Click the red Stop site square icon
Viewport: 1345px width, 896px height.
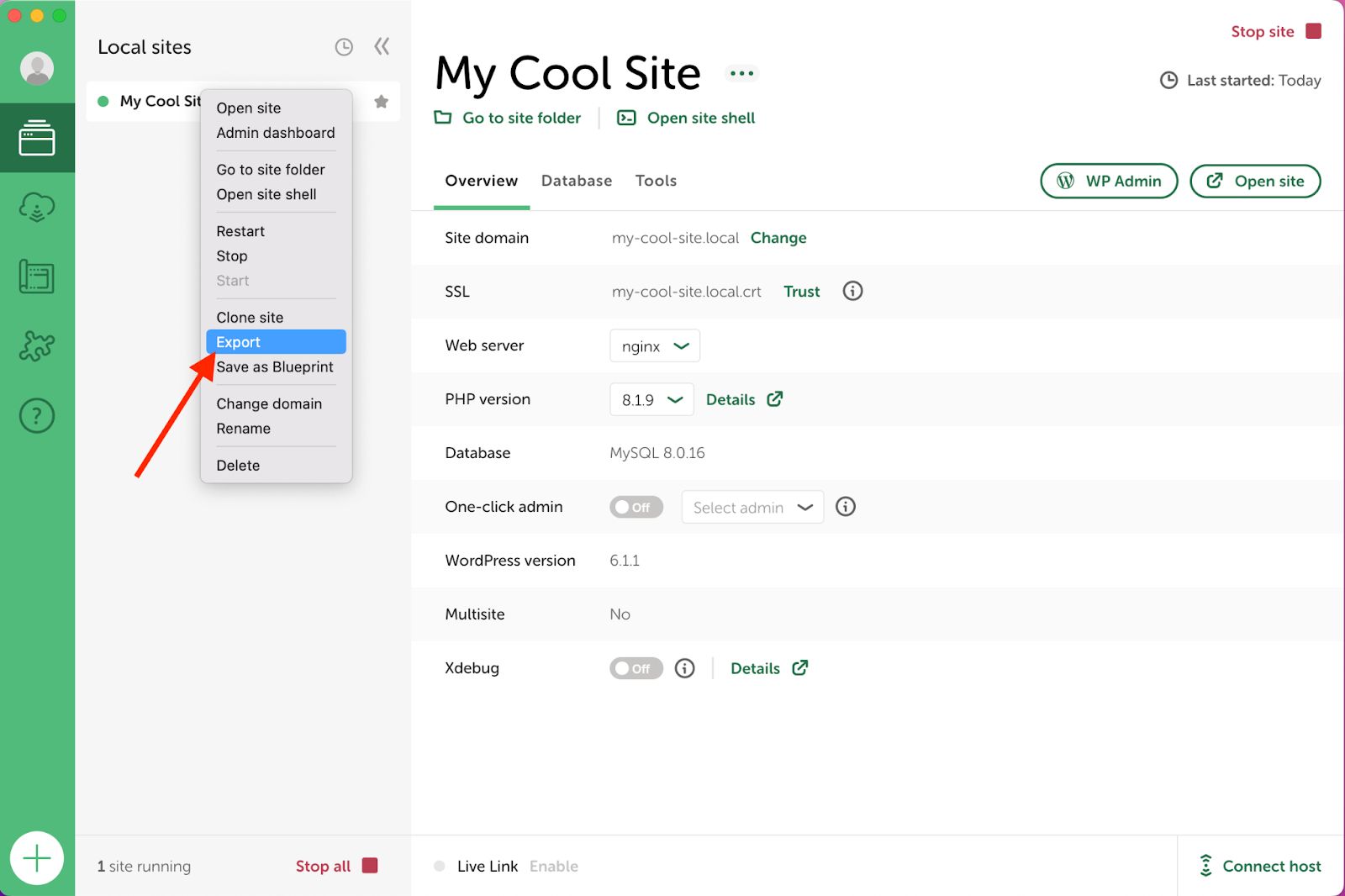(1313, 31)
